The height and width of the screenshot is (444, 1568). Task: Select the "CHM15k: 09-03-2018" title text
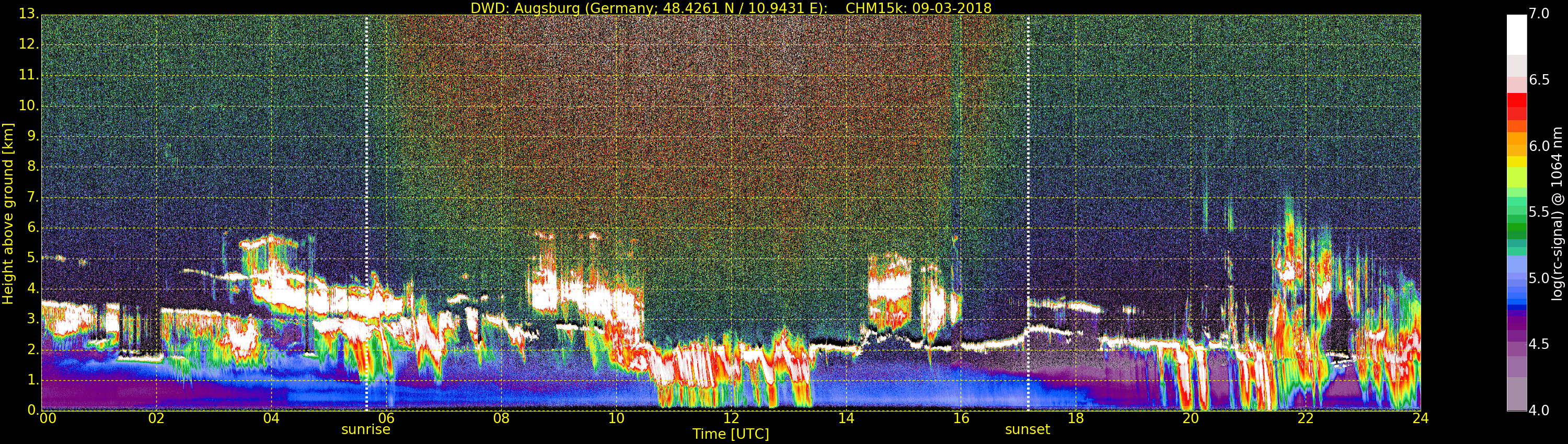(918, 8)
